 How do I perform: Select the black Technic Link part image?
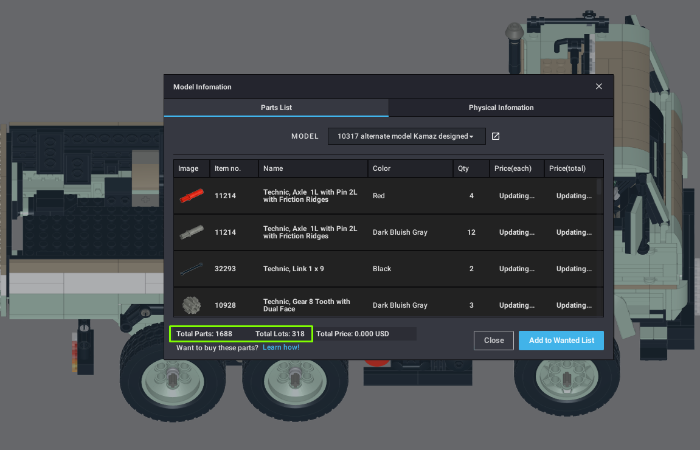pyautogui.click(x=190, y=268)
